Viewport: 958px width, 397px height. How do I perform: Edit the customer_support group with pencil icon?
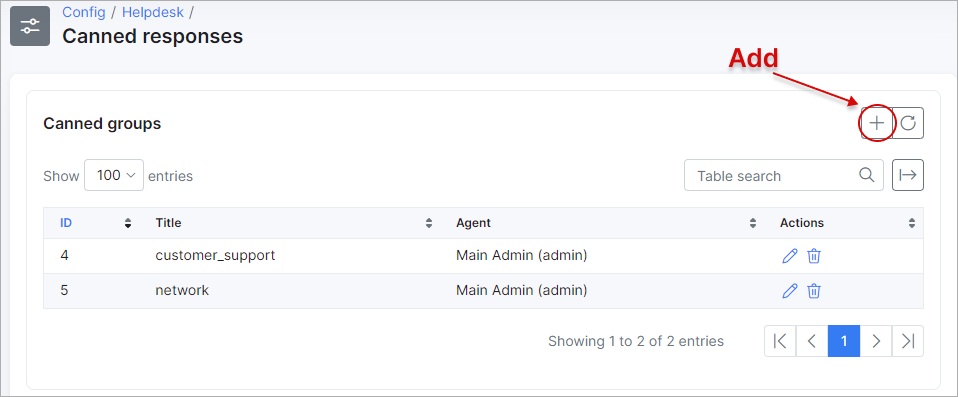pos(789,256)
